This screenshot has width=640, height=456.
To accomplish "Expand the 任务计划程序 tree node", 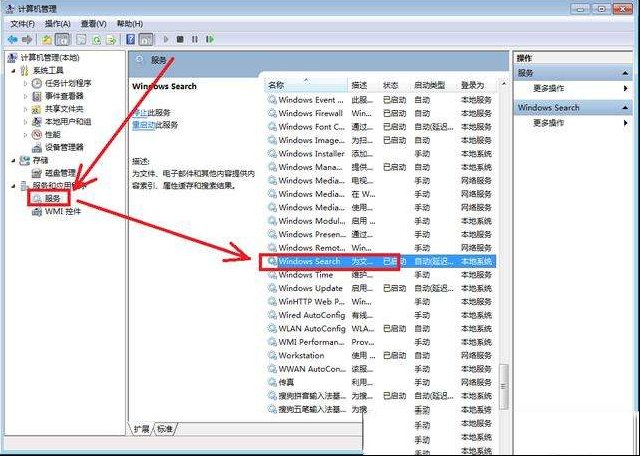I will (25, 83).
